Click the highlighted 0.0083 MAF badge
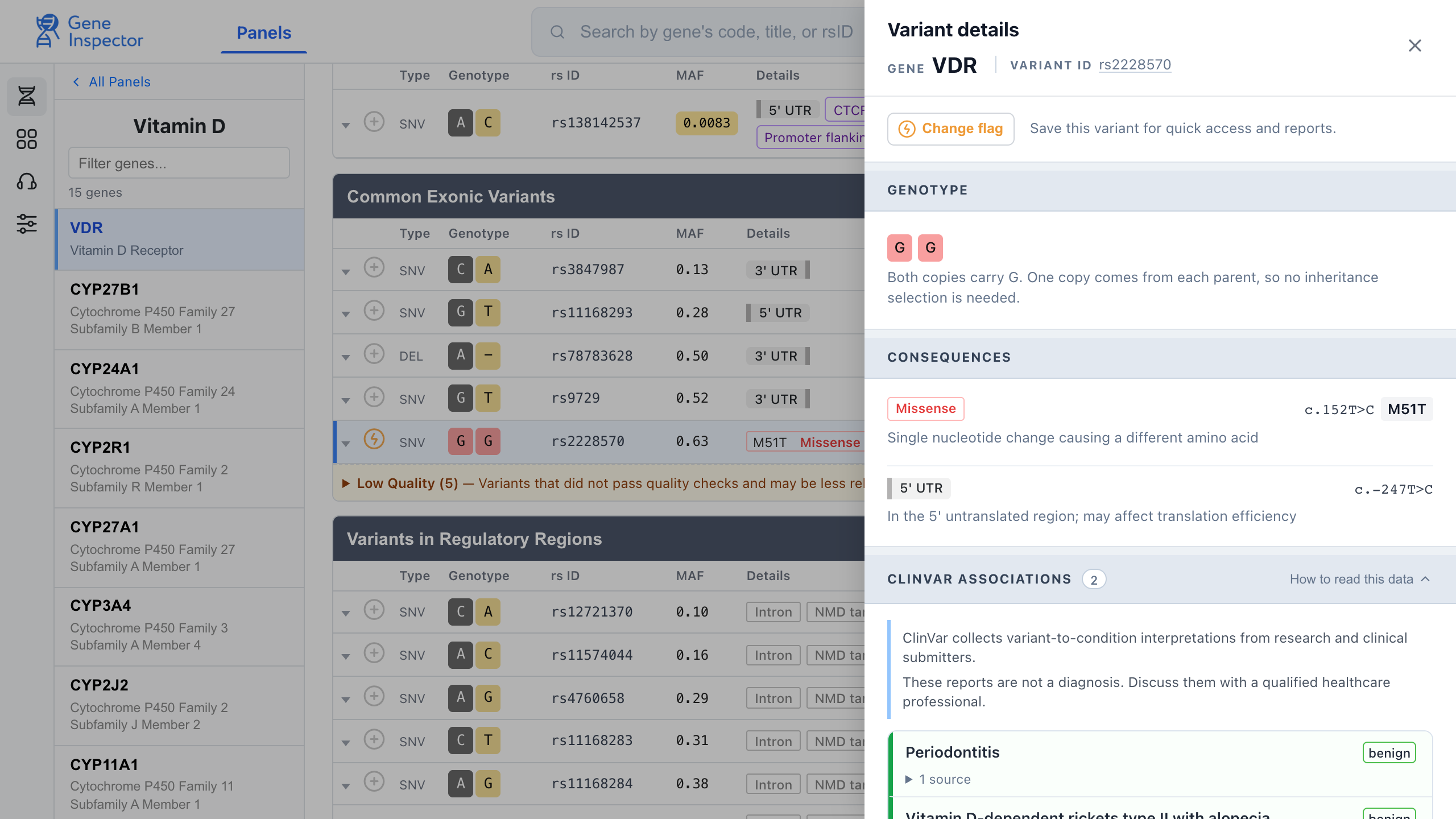 pyautogui.click(x=706, y=123)
